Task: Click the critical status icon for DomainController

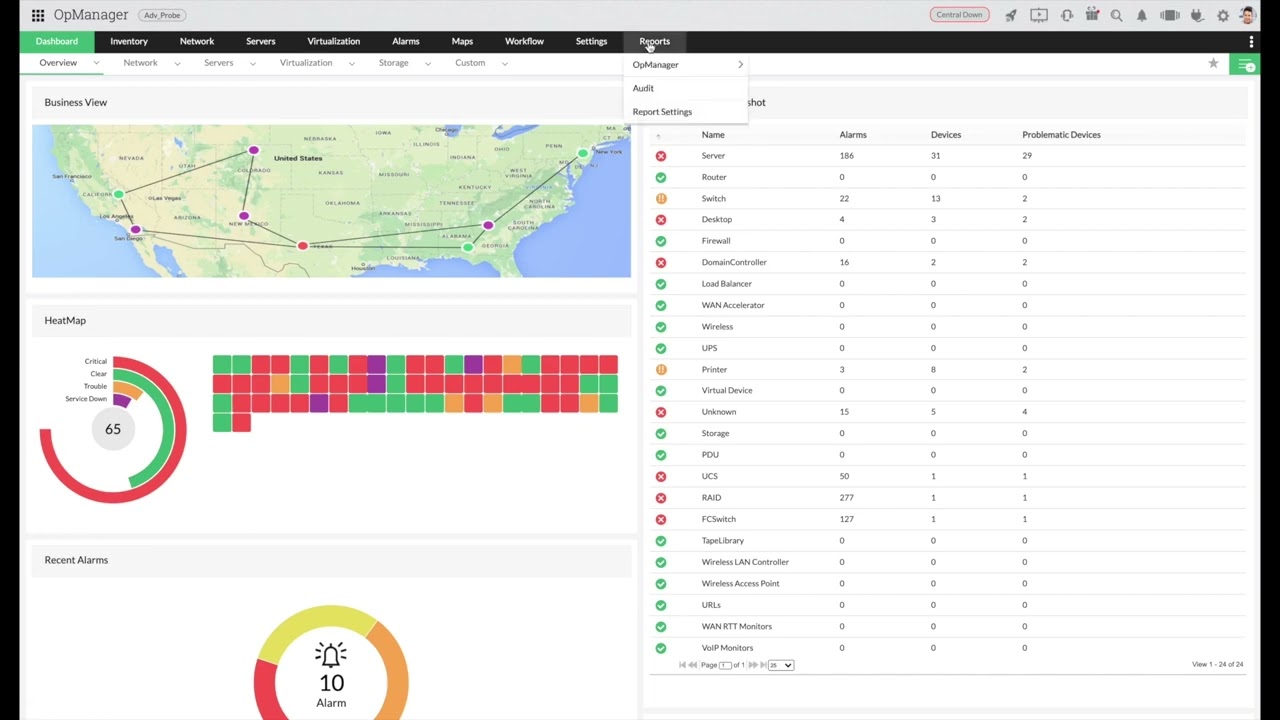Action: pos(661,263)
